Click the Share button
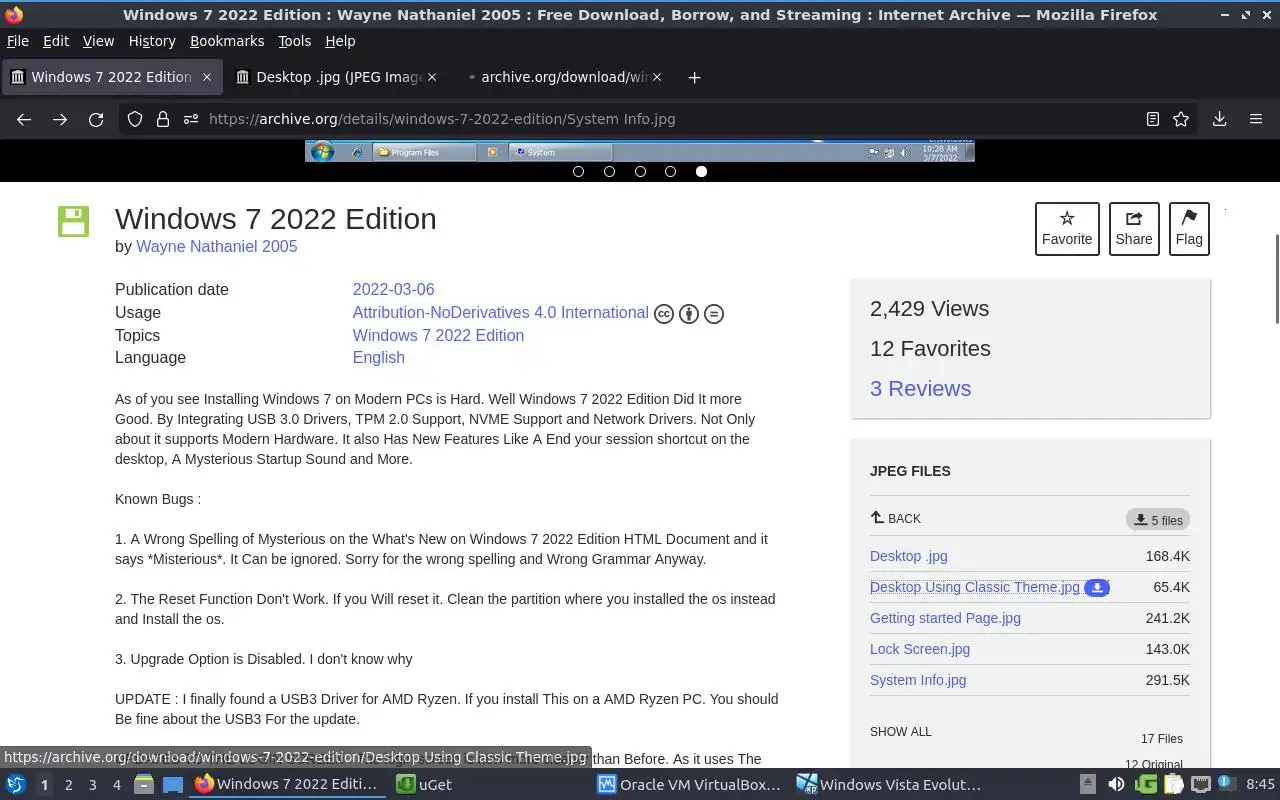 (x=1134, y=229)
